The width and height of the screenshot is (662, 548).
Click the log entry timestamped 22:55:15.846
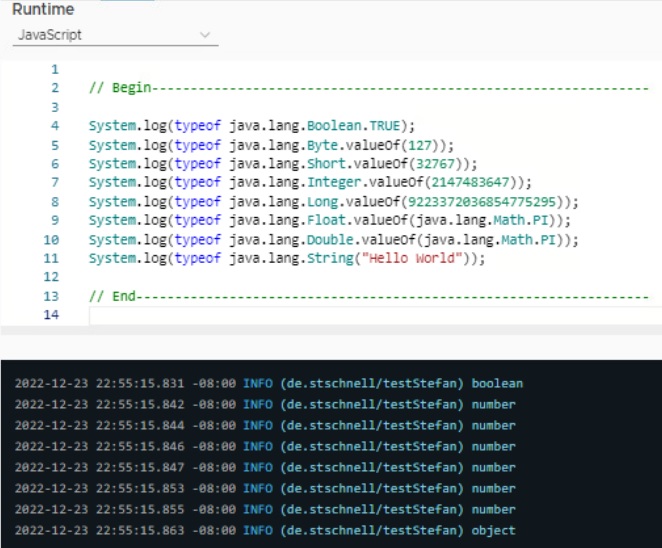265,447
